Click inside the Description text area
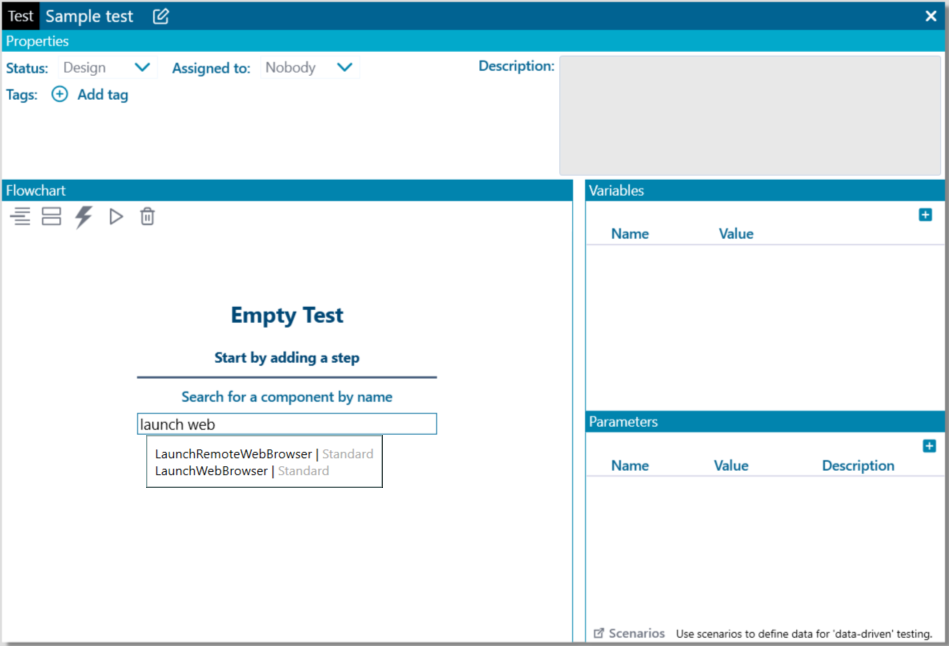949x646 pixels. 750,115
